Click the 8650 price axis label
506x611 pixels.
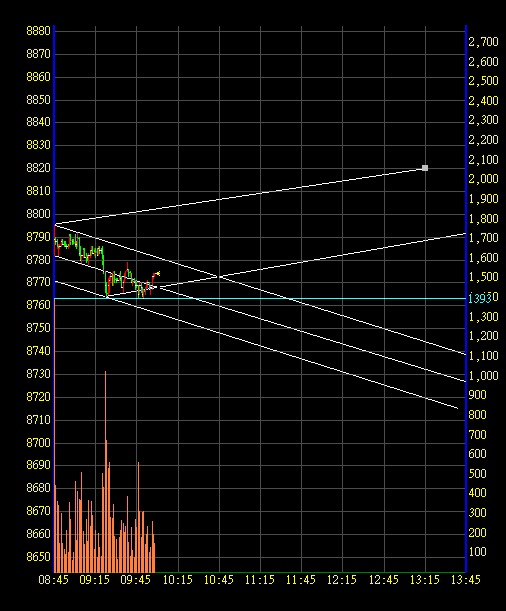(x=38, y=556)
